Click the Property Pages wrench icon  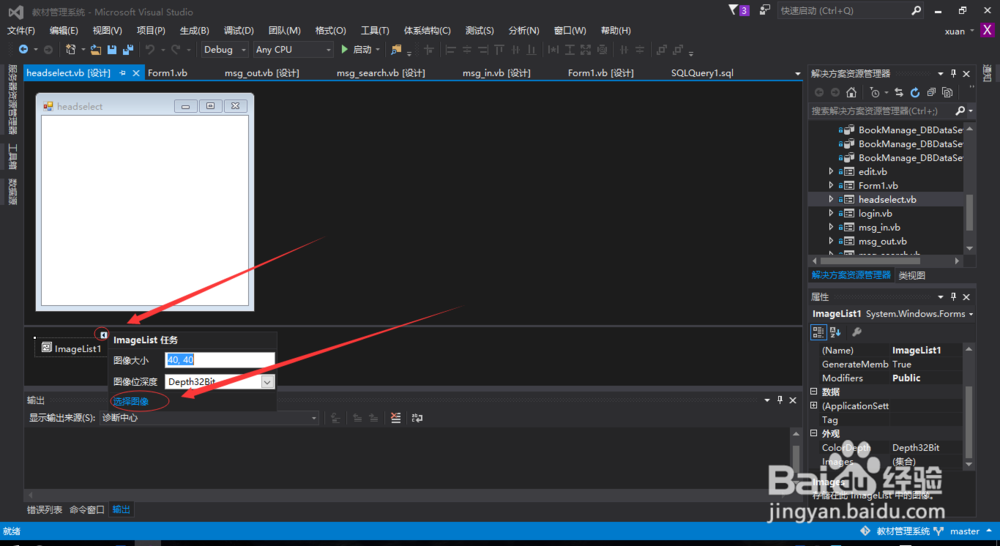tap(857, 332)
